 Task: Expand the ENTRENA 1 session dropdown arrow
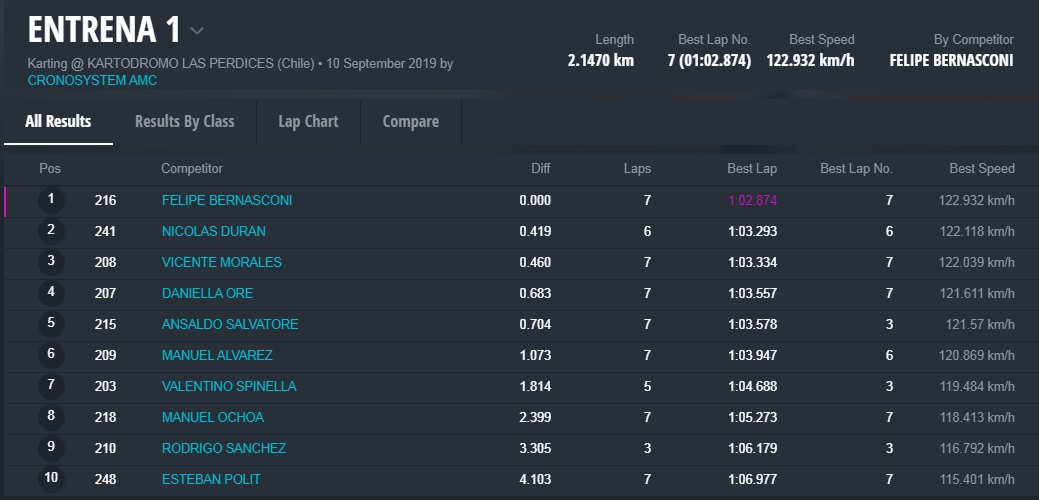tap(197, 31)
